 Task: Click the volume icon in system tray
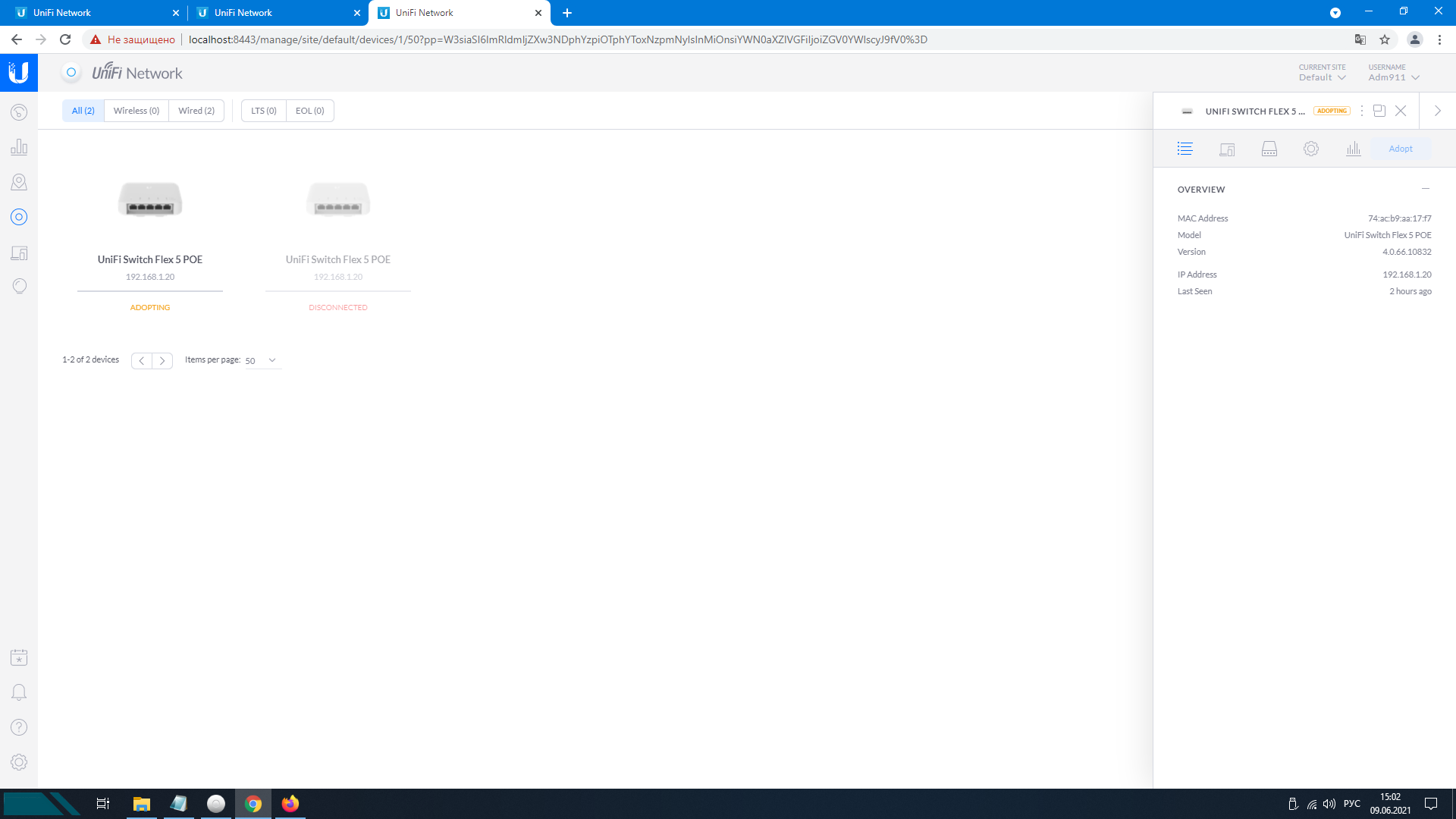[1329, 804]
